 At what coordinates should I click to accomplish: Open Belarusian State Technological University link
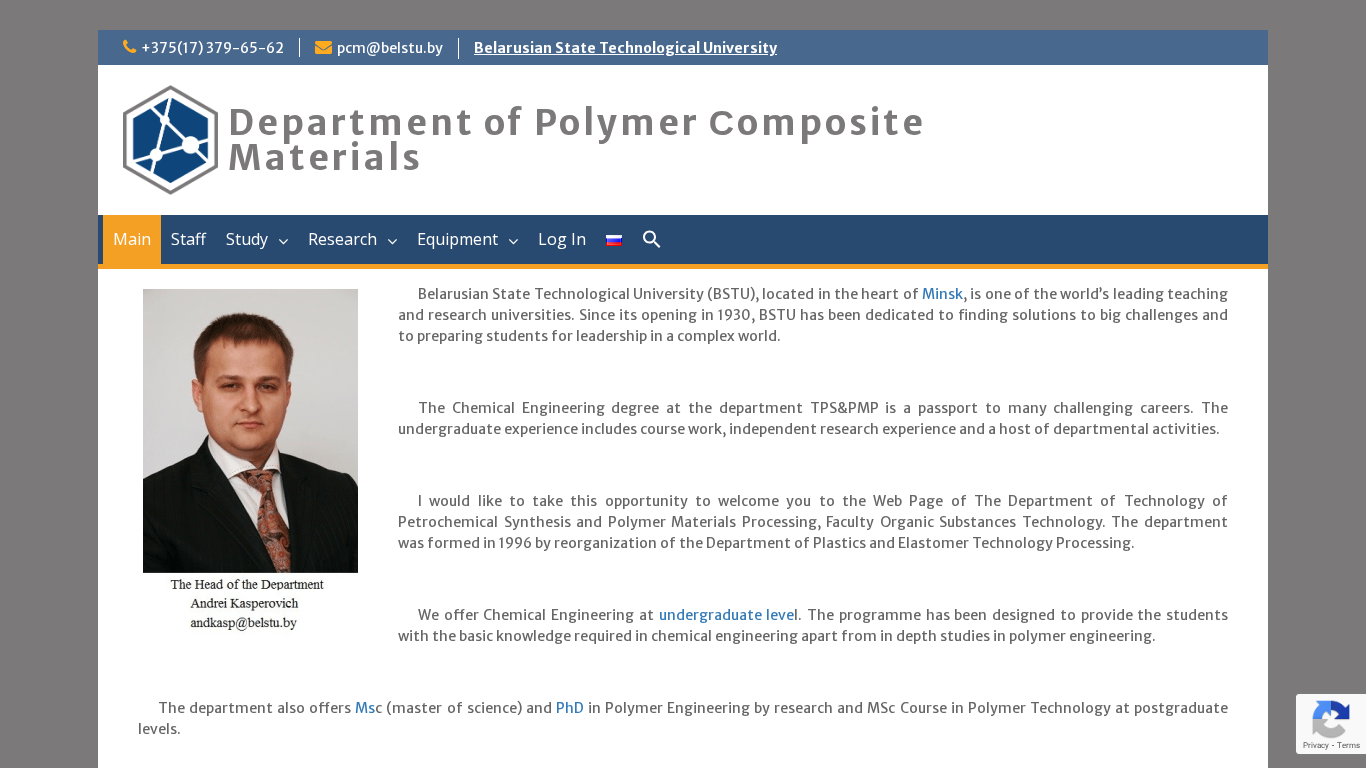(x=625, y=48)
